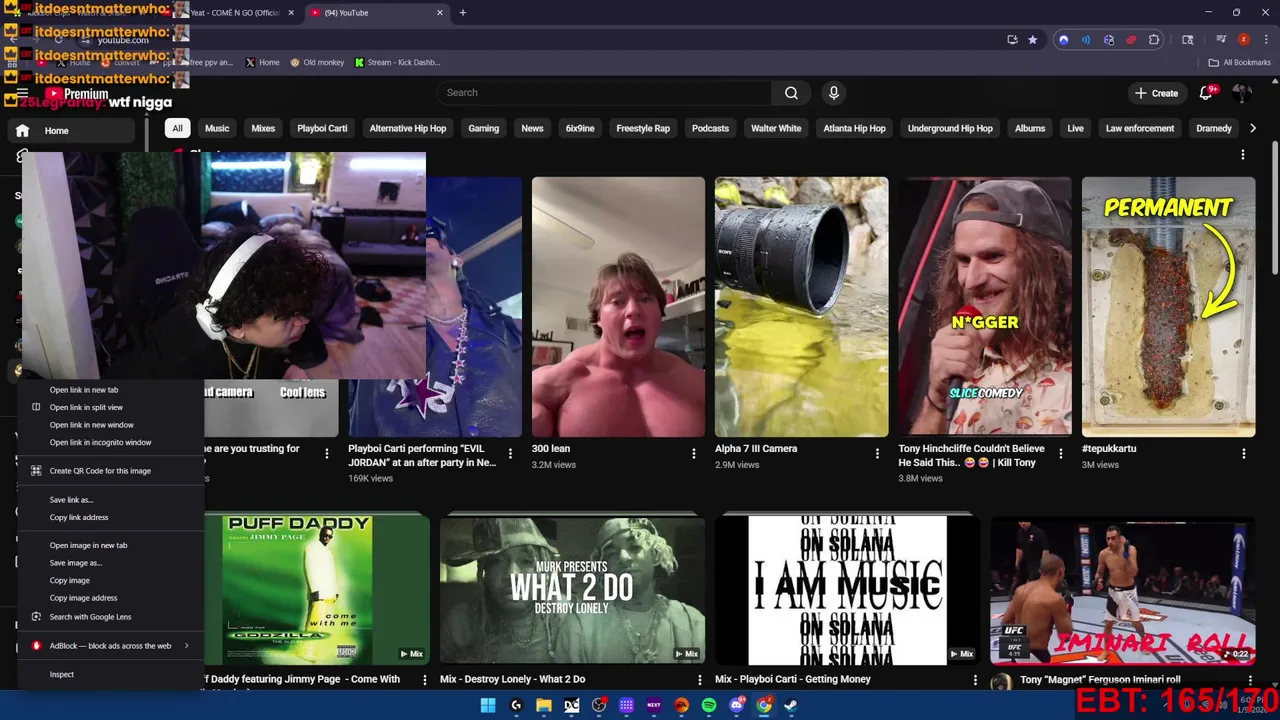
Task: Open the 300 lean short thumbnail
Action: pos(618,307)
